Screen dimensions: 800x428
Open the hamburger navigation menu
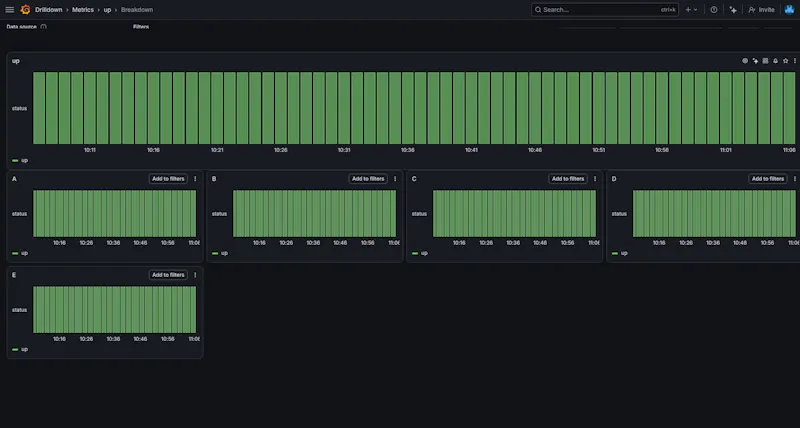9,10
